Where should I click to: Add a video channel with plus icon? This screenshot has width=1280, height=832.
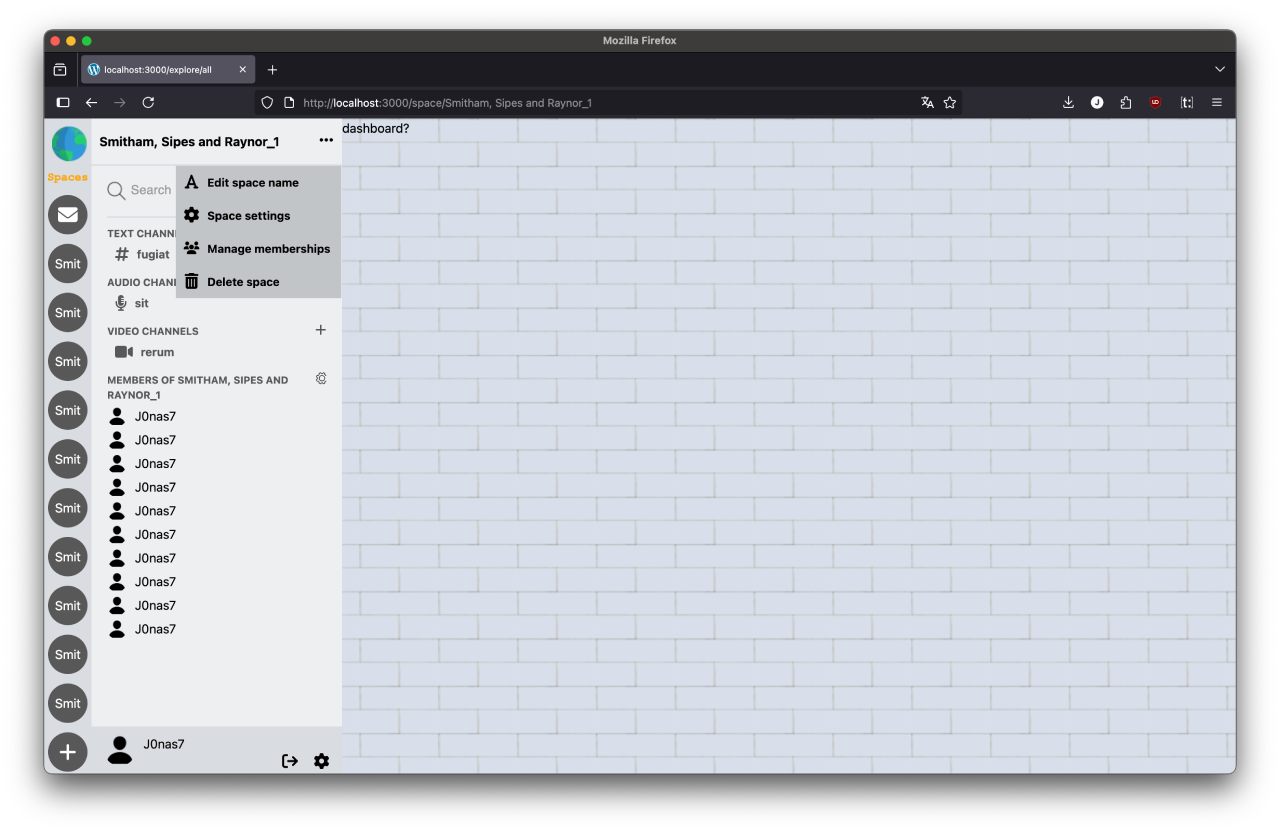321,330
